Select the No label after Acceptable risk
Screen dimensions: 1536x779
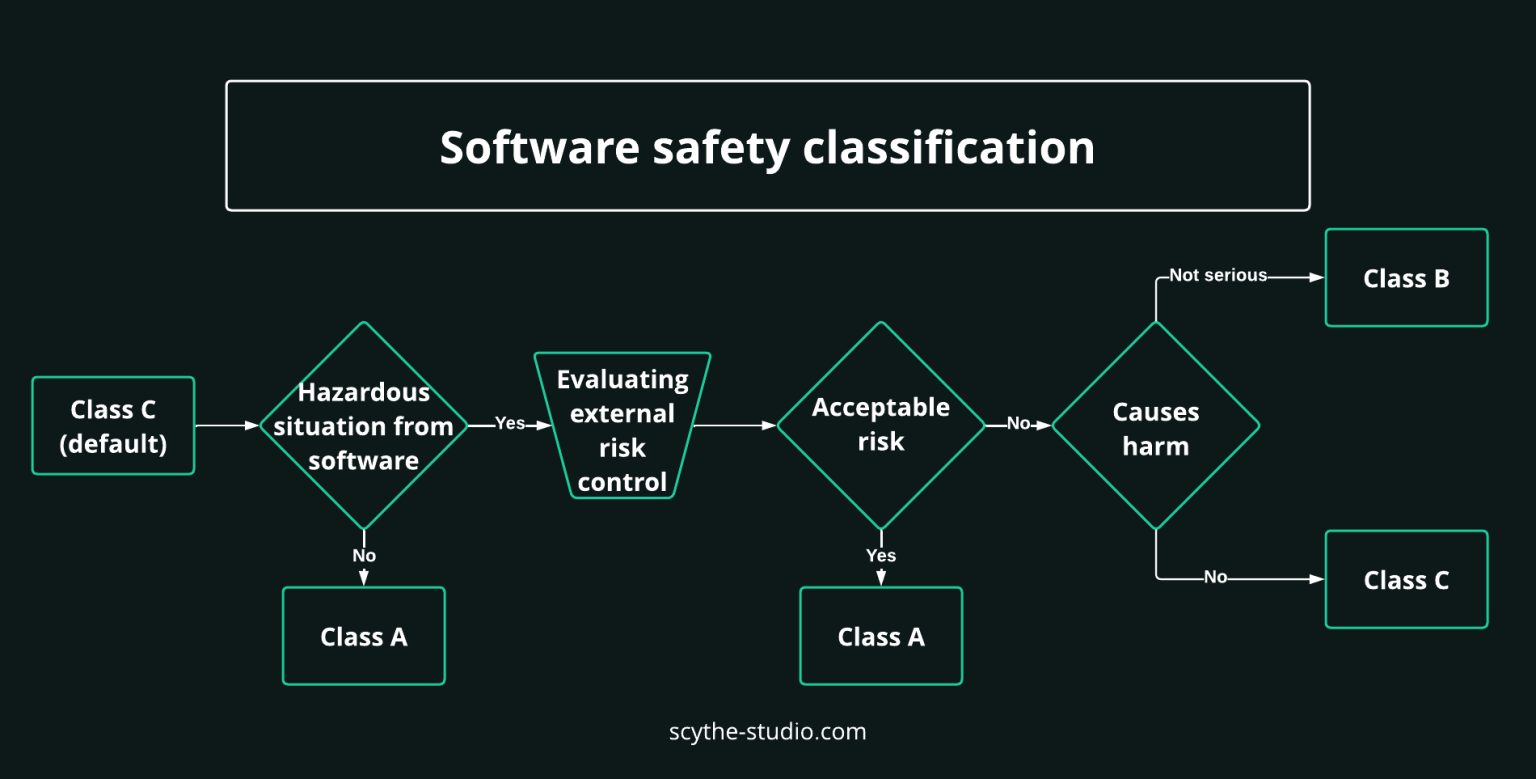tap(1018, 424)
